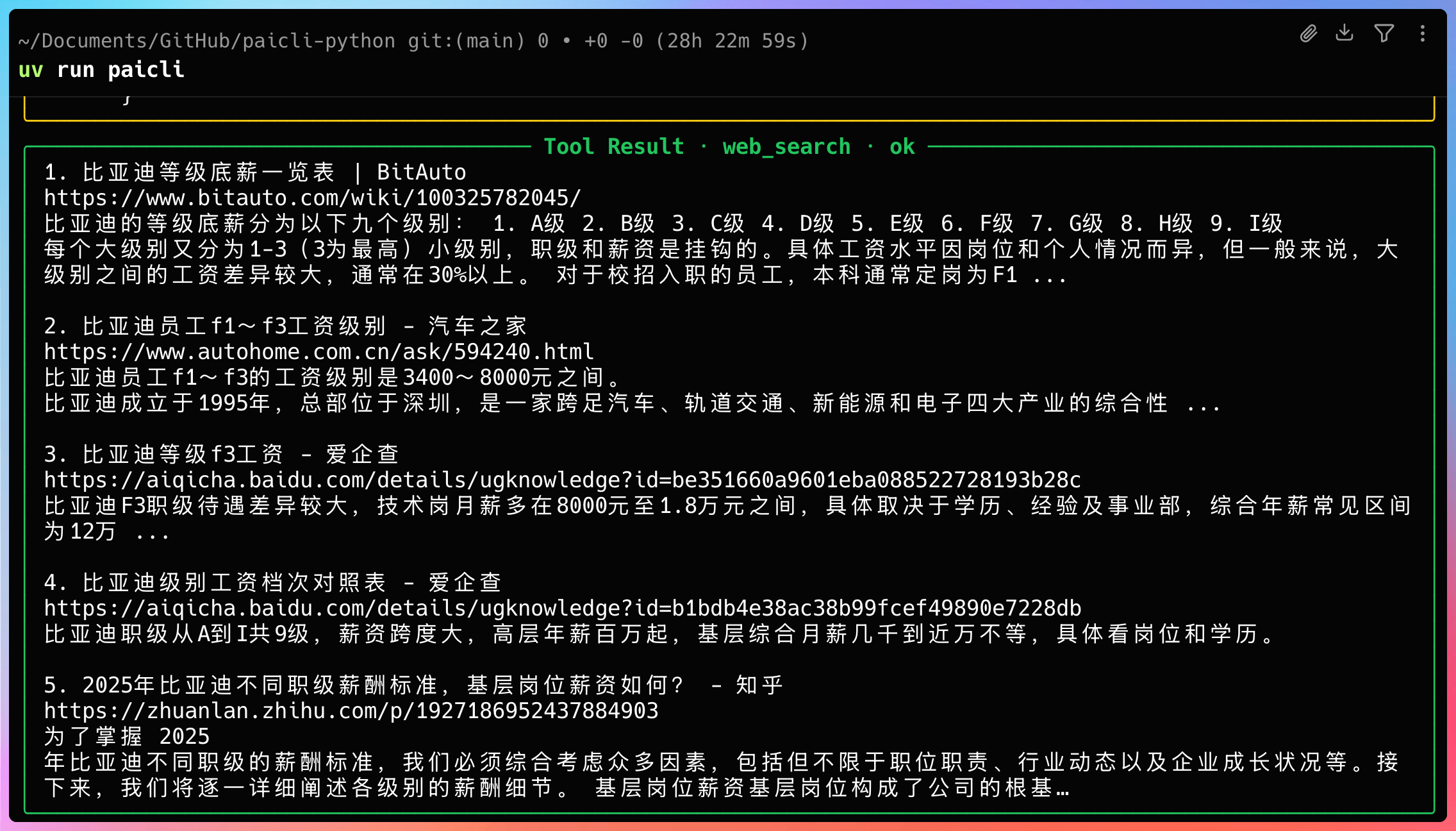The height and width of the screenshot is (831, 1456).
Task: Click the 'uv run paicli' command text
Action: [101, 69]
